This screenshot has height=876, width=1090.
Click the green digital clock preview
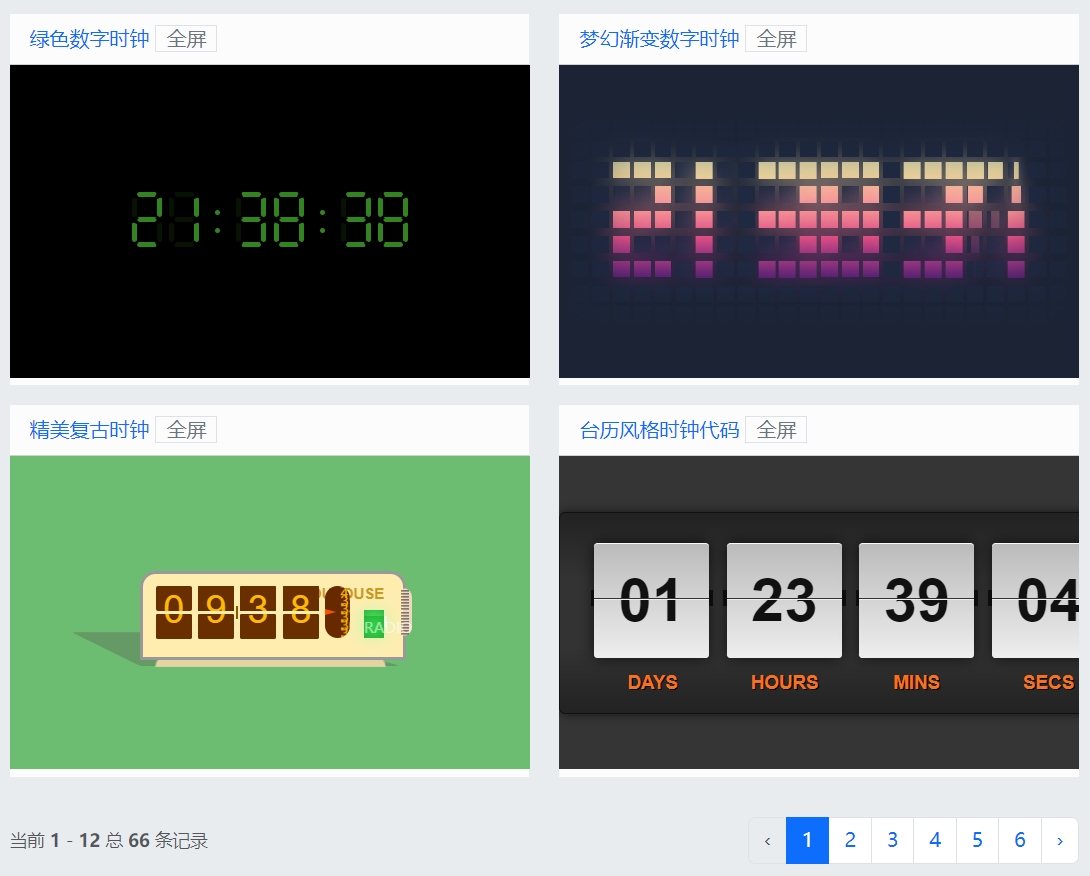click(270, 221)
